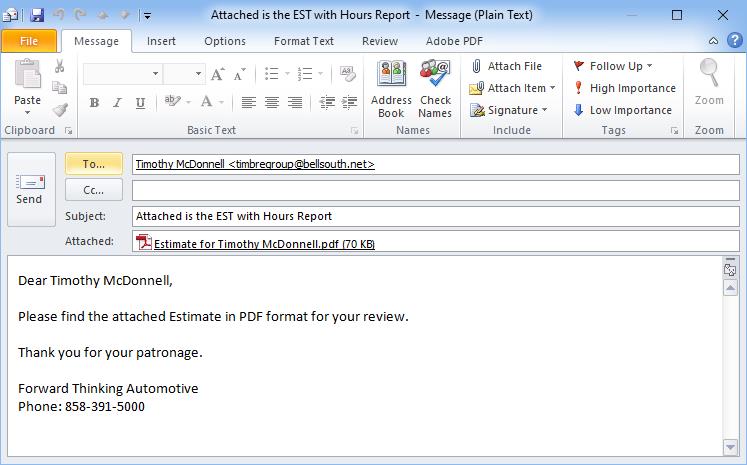Click into the Subject field
Image resolution: width=747 pixels, height=465 pixels.
pyautogui.click(x=435, y=216)
